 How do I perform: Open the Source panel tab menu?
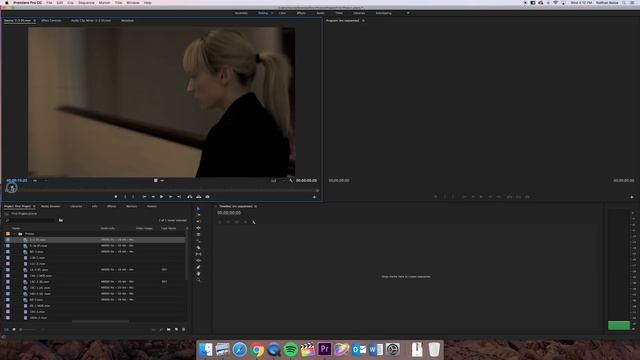tap(35, 20)
